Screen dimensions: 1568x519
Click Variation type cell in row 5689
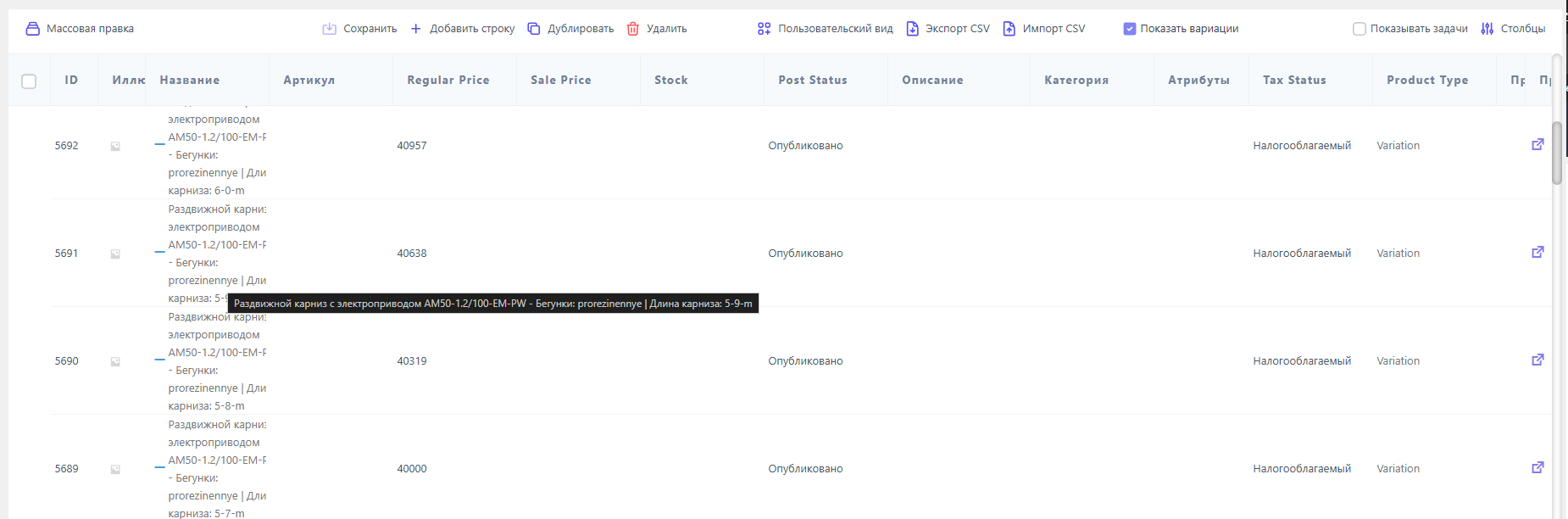point(1398,469)
